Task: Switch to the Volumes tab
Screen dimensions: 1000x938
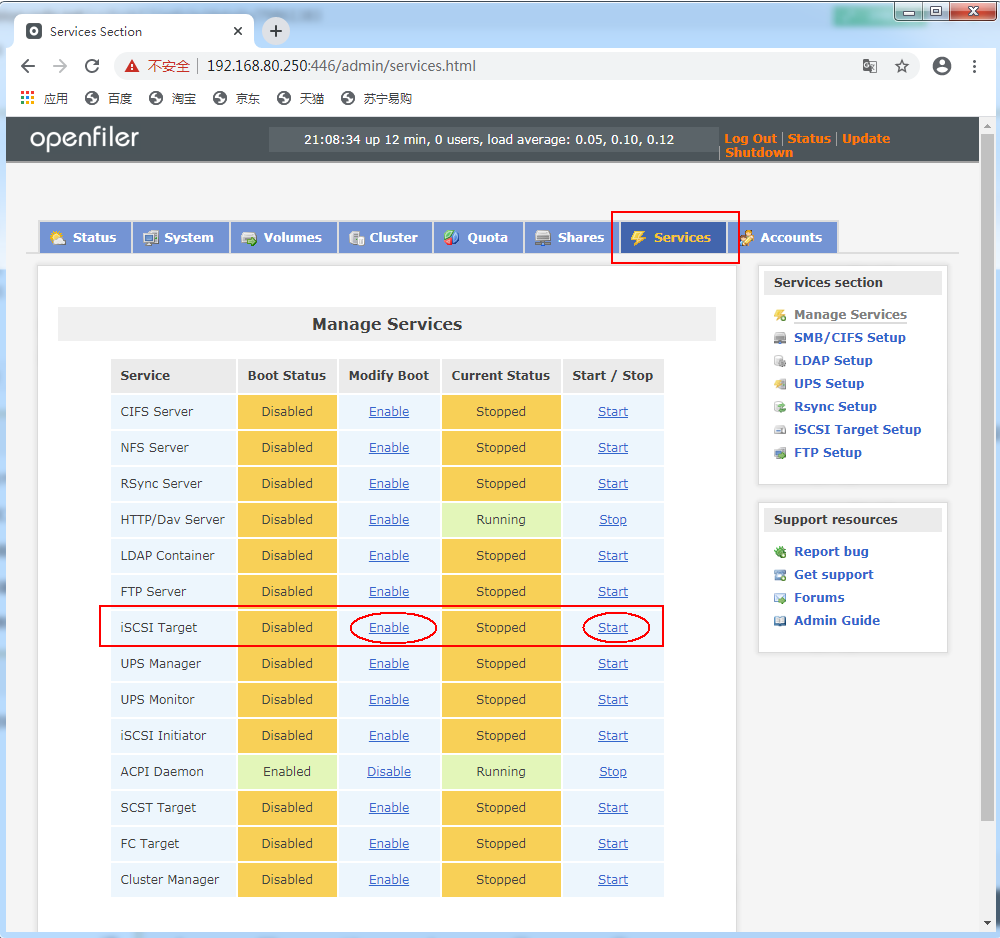Action: 288,237
